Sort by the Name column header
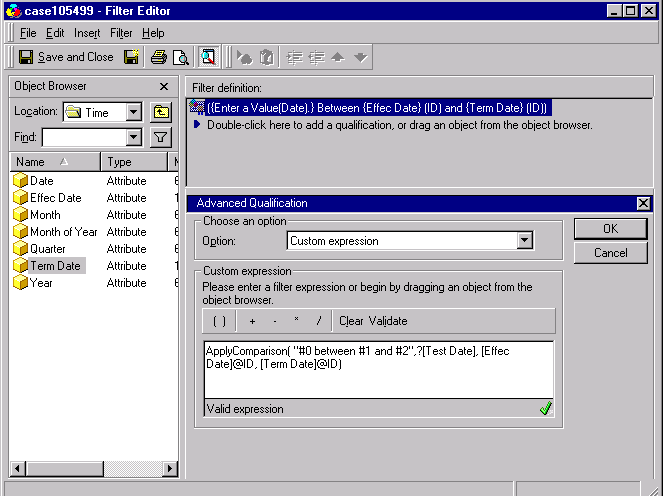The height and width of the screenshot is (496, 664). [55, 162]
